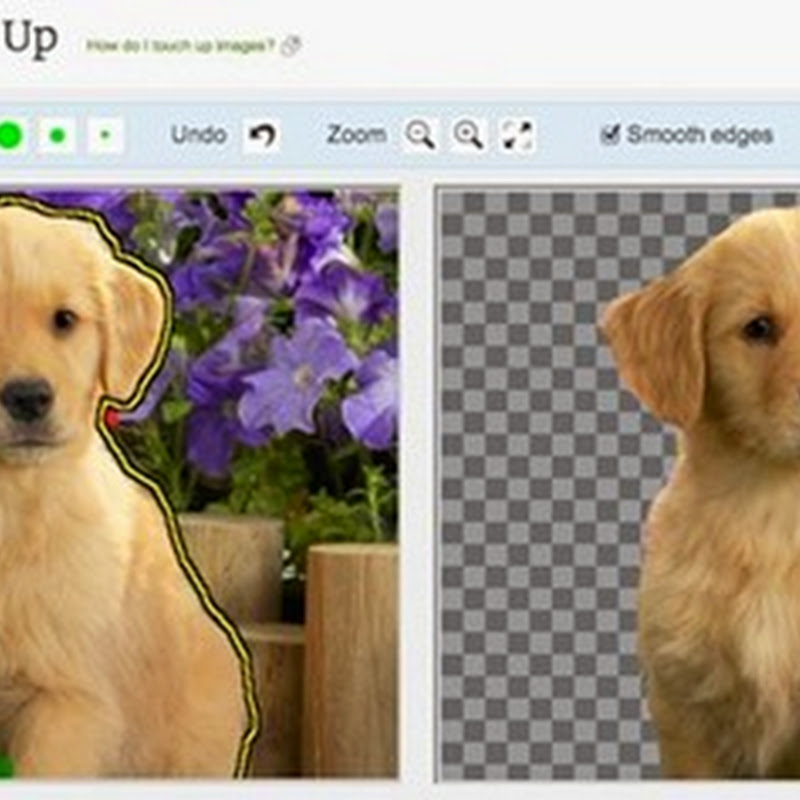Zoom out with the minus magnifier
The height and width of the screenshot is (800, 800).
[420, 135]
